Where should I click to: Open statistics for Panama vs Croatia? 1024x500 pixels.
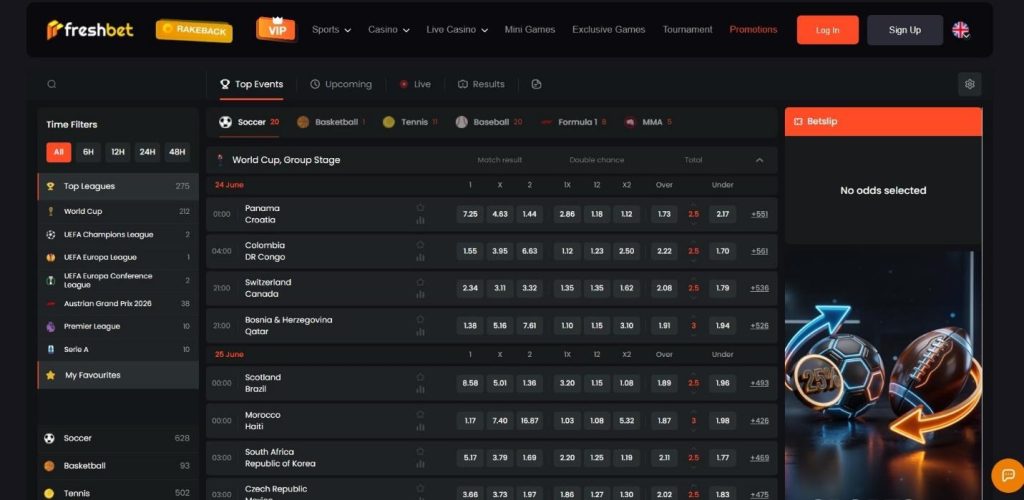pyautogui.click(x=420, y=221)
